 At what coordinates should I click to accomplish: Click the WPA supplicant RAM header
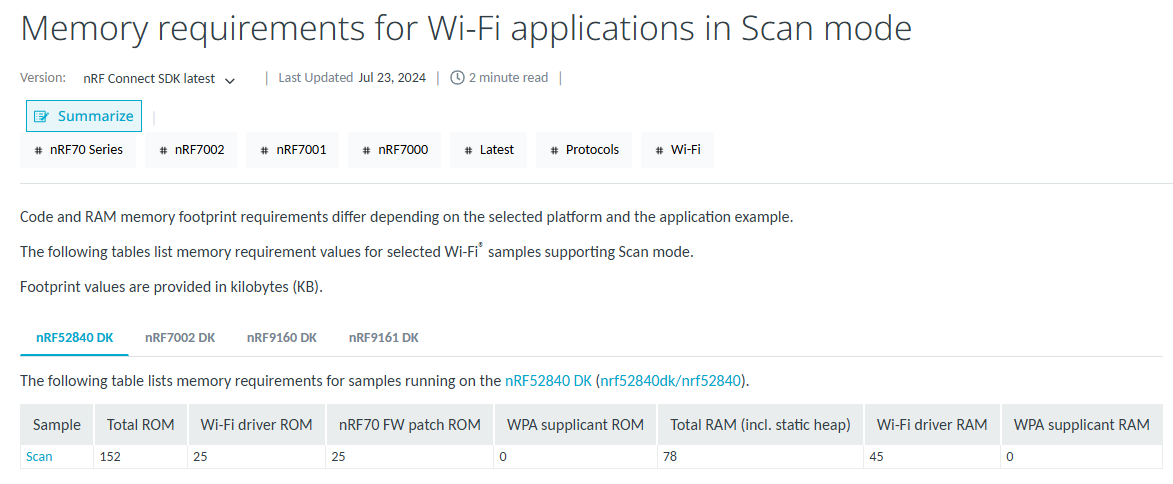[x=1082, y=425]
